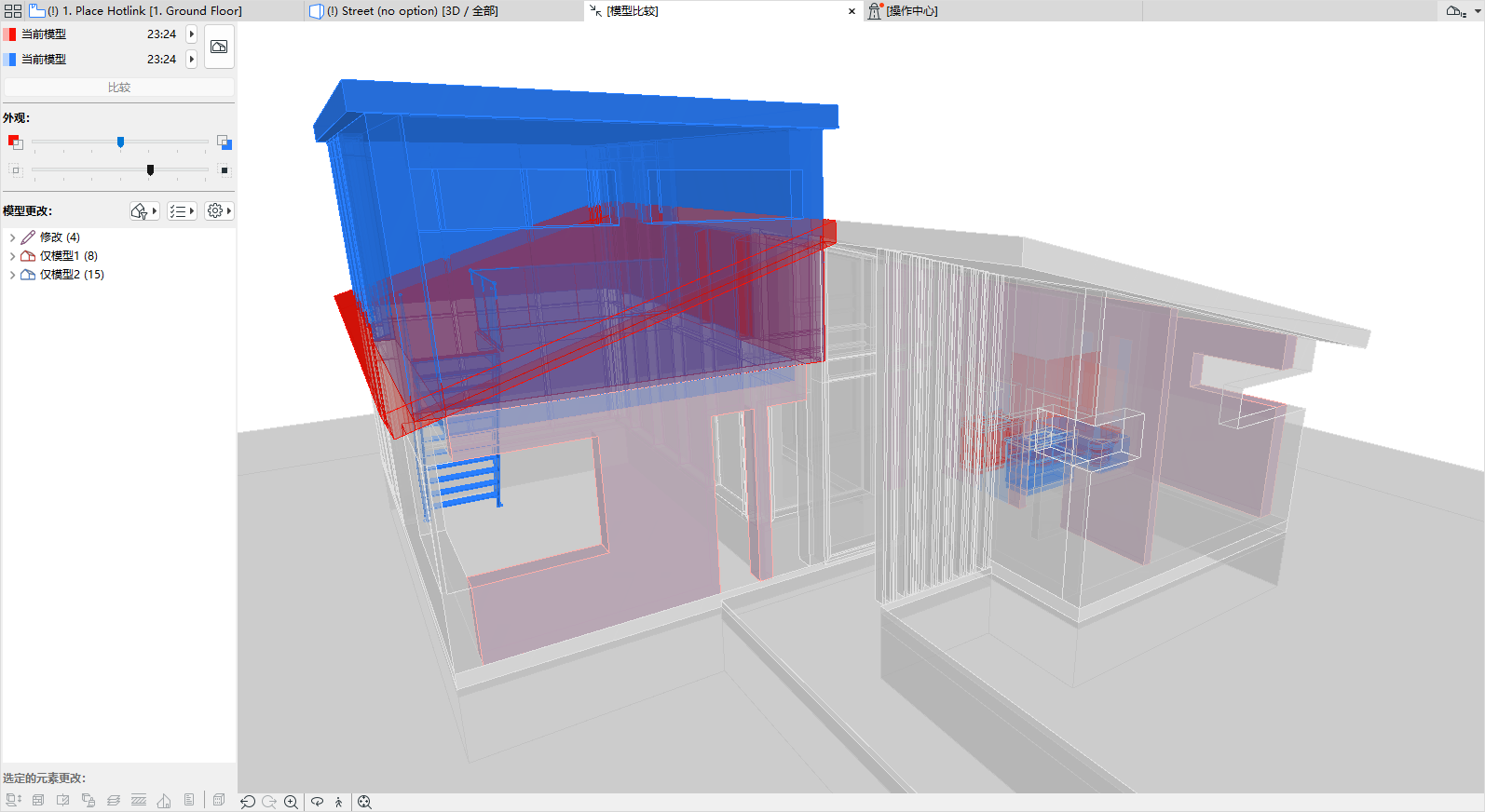Click the blue model color swatch
The height and width of the screenshot is (812, 1485).
pos(9,60)
